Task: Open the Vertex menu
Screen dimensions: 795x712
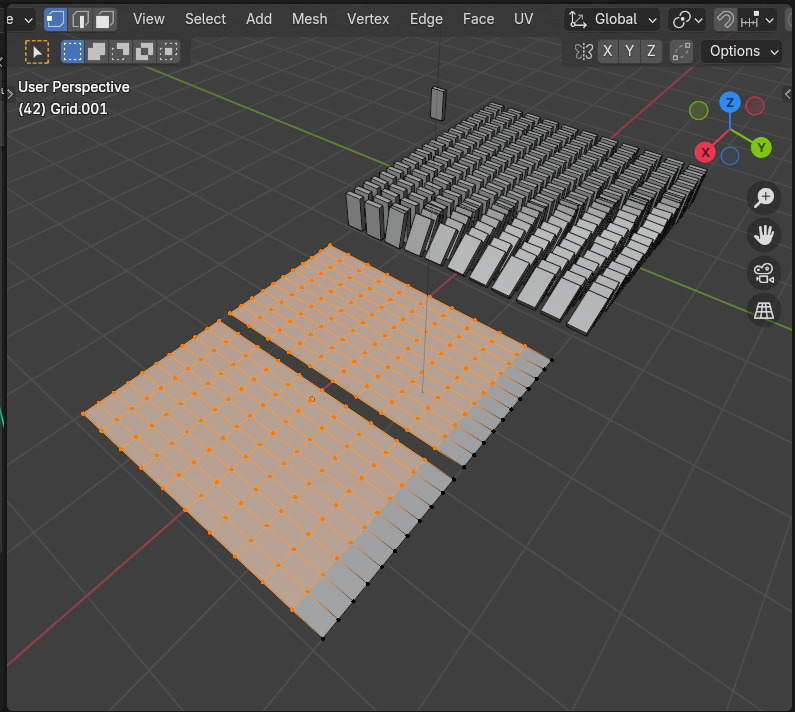Action: pyautogui.click(x=368, y=19)
